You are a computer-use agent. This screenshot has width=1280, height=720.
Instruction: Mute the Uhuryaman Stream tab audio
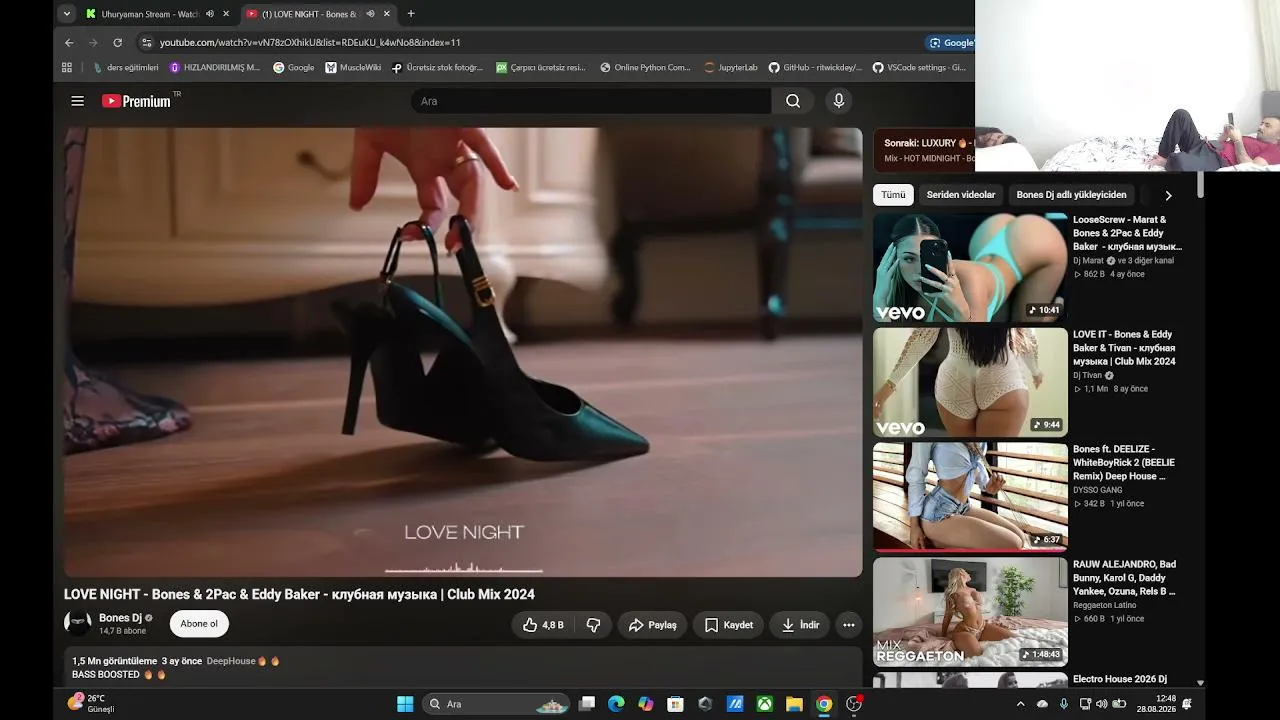pos(210,14)
